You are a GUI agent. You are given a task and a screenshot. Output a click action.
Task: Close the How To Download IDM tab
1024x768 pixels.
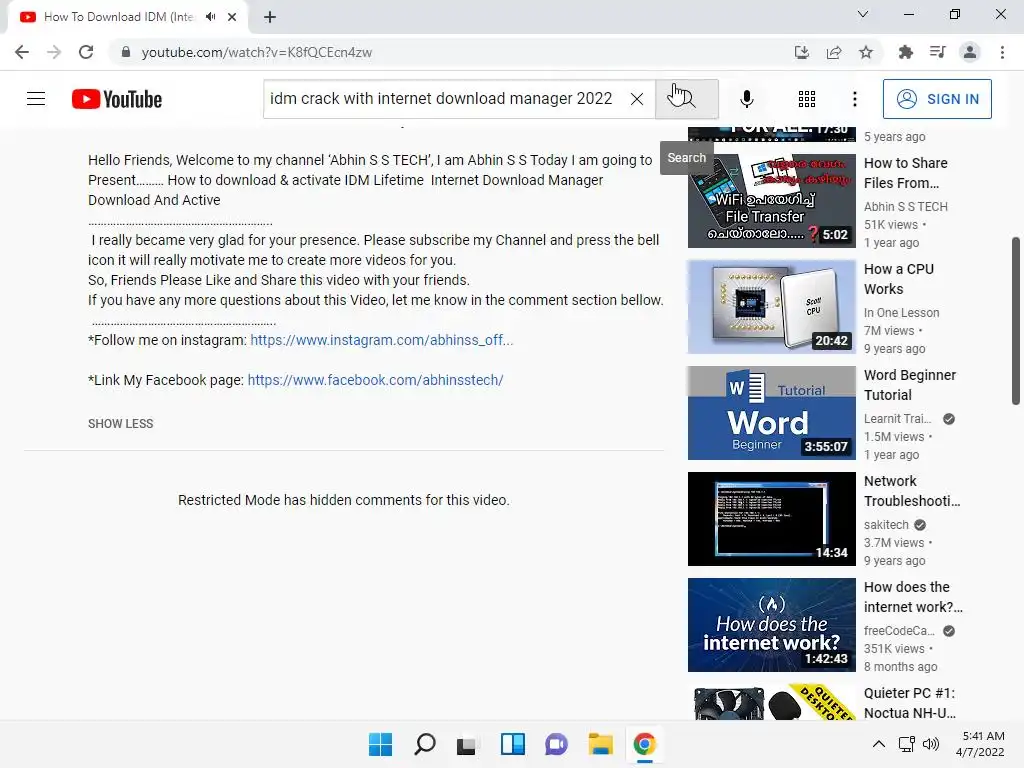(x=232, y=17)
